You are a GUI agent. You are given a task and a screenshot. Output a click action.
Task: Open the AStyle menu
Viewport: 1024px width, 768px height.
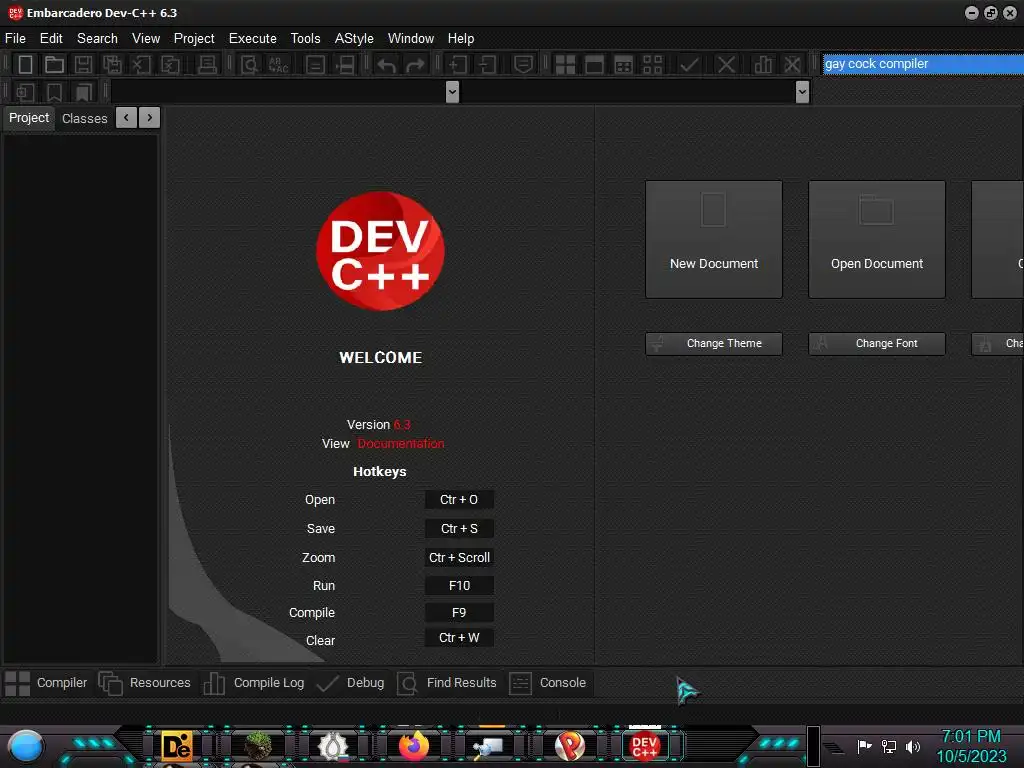pos(354,39)
